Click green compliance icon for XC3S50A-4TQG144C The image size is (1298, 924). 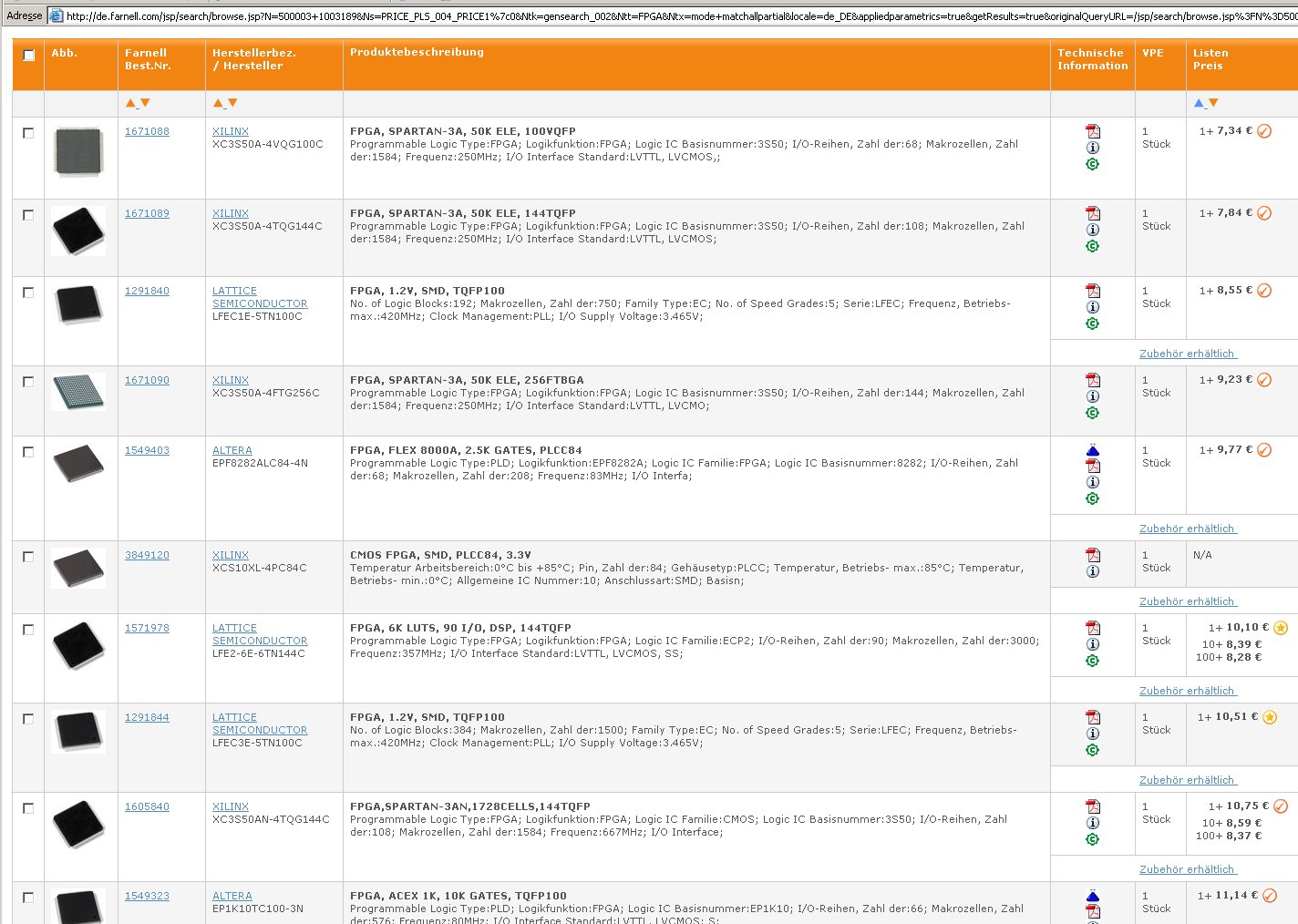[1093, 246]
